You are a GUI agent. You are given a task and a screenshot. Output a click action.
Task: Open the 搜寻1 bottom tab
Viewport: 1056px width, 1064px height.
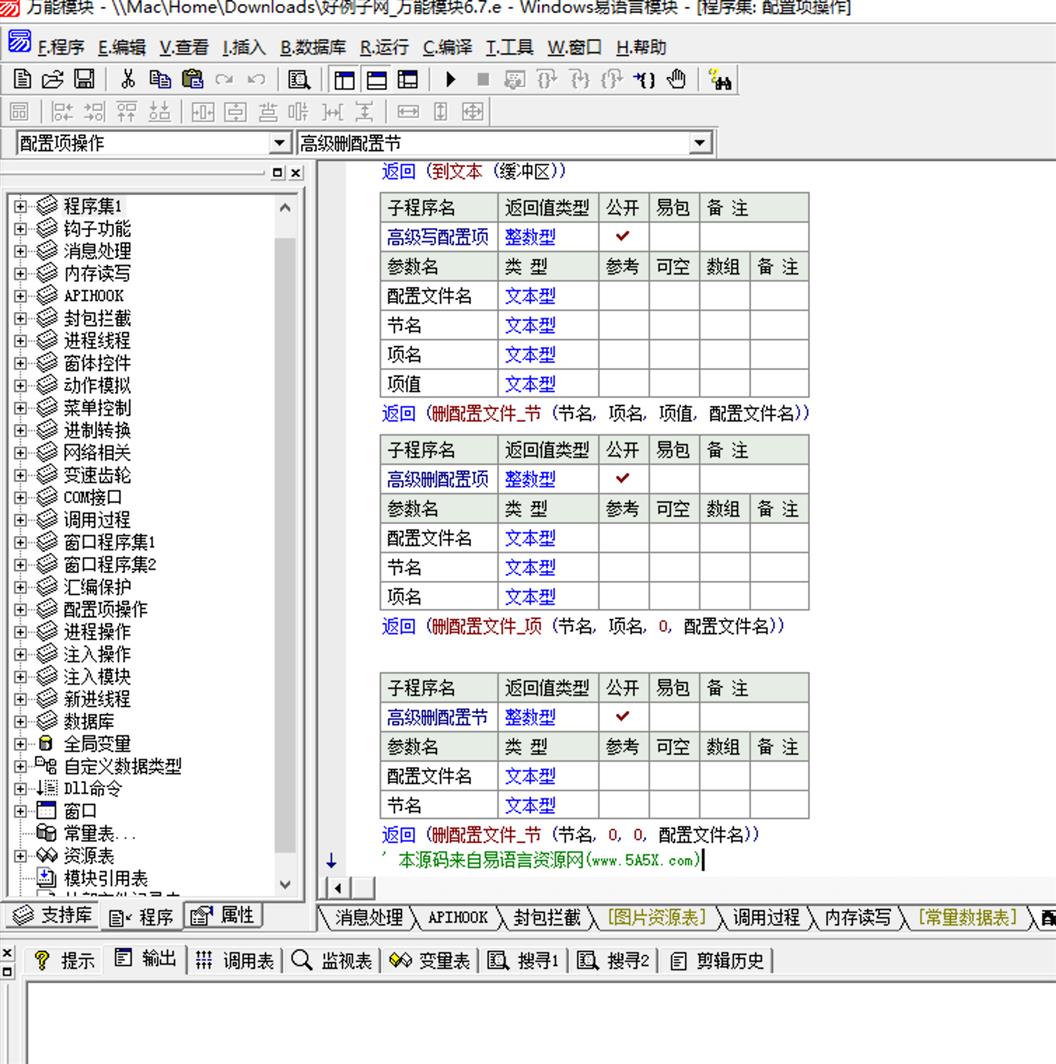tap(523, 960)
